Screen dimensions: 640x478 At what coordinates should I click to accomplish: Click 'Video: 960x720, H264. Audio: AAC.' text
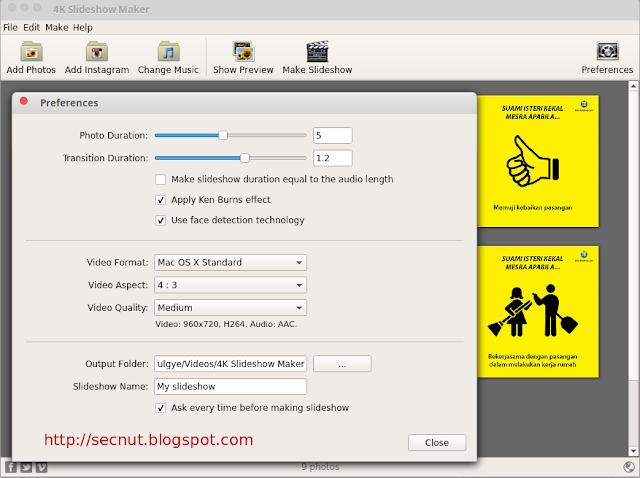[x=226, y=324]
